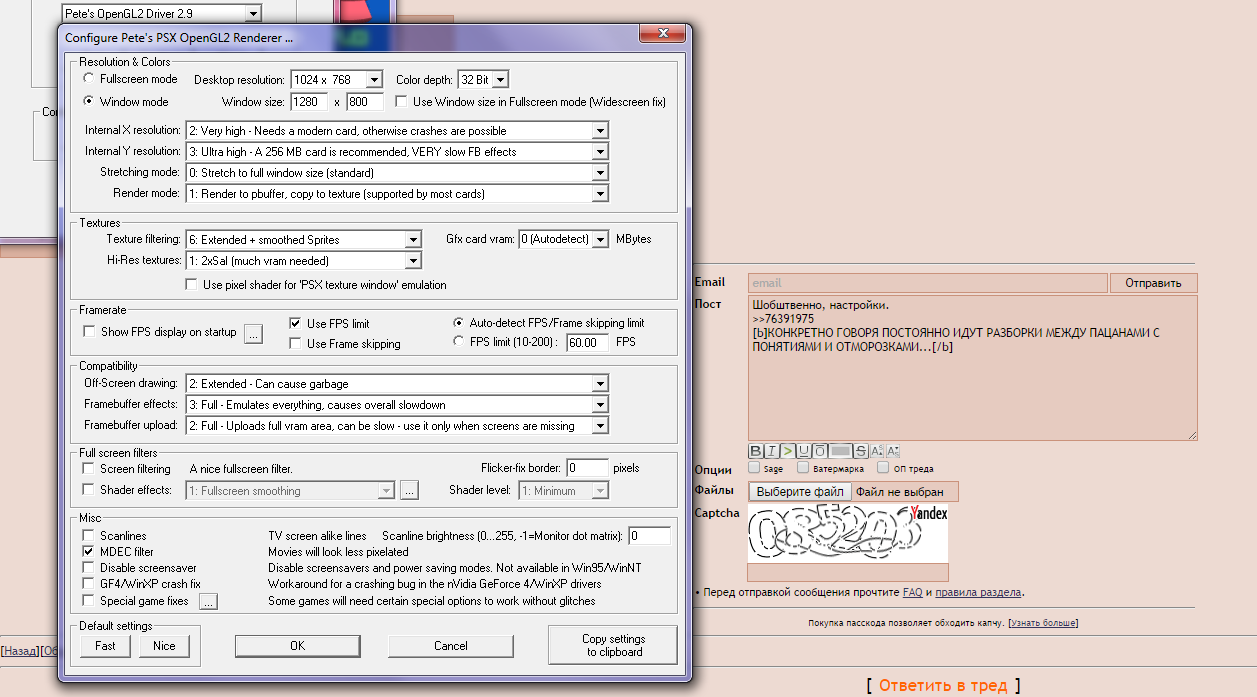Check the Sage option in post form
The image size is (1257, 697).
coord(754,467)
